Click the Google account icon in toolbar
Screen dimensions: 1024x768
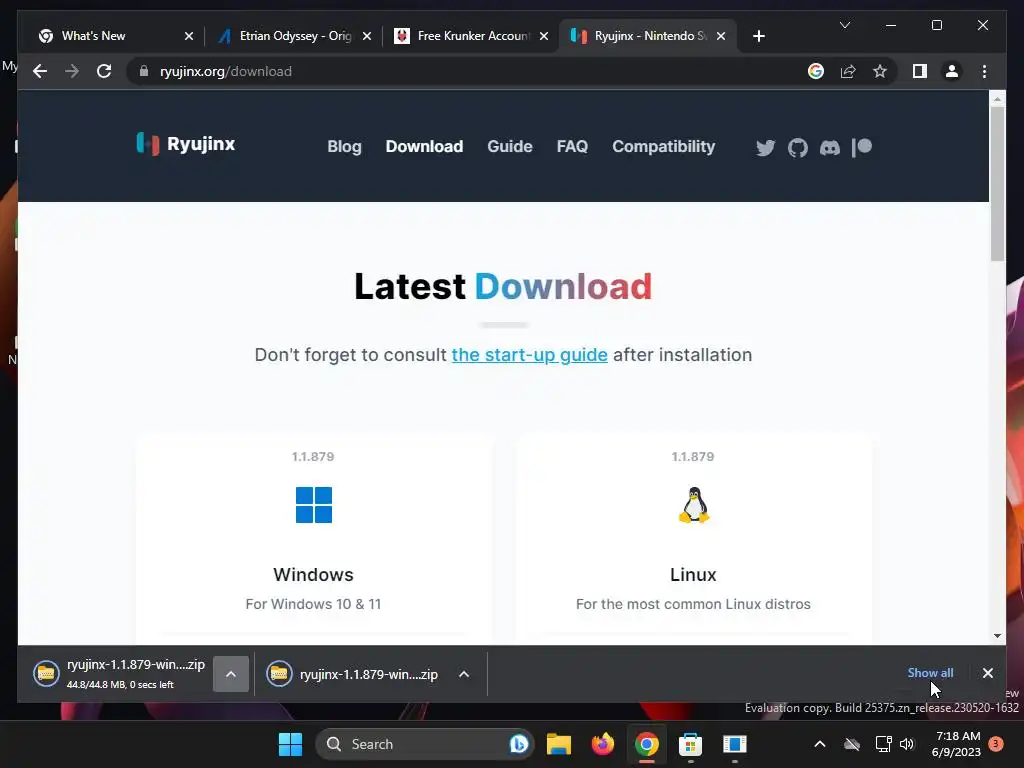pos(816,71)
